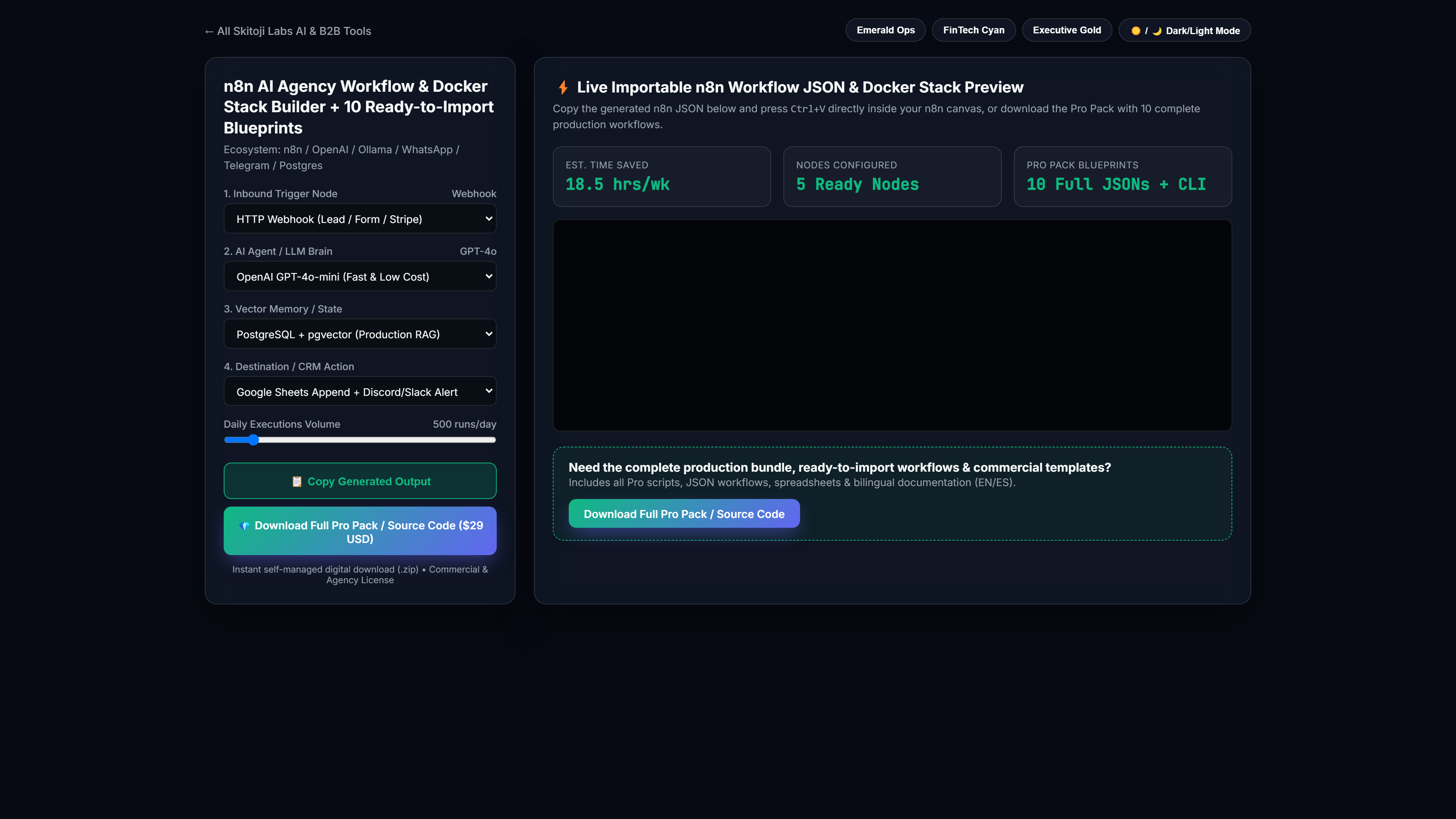The height and width of the screenshot is (819, 1456).
Task: Click the clipboard icon on Copy Generated Output
Action: [297, 482]
